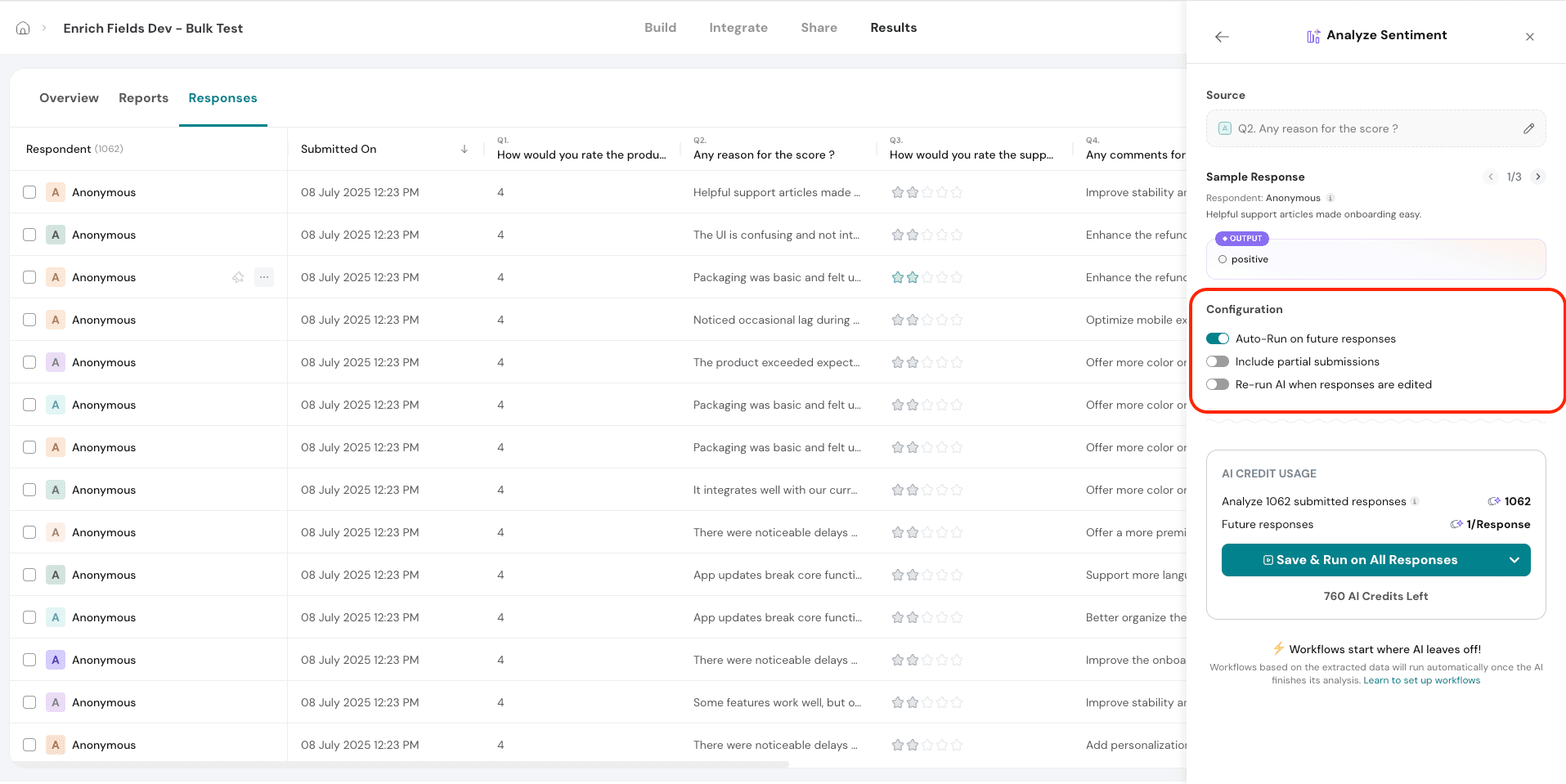
Task: Show previous sample response
Action: point(1491,177)
